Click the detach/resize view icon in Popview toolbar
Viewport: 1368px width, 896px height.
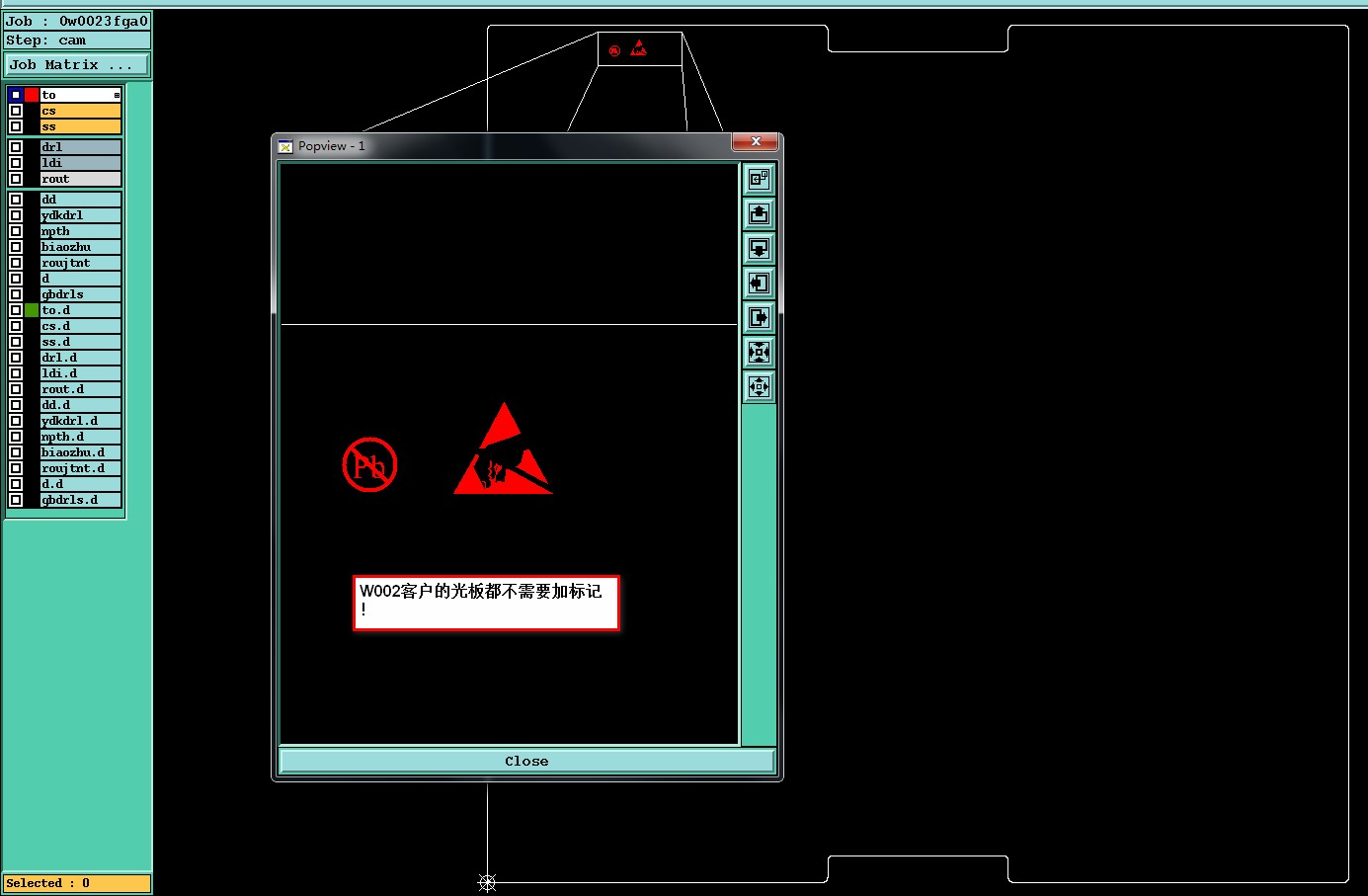(759, 179)
